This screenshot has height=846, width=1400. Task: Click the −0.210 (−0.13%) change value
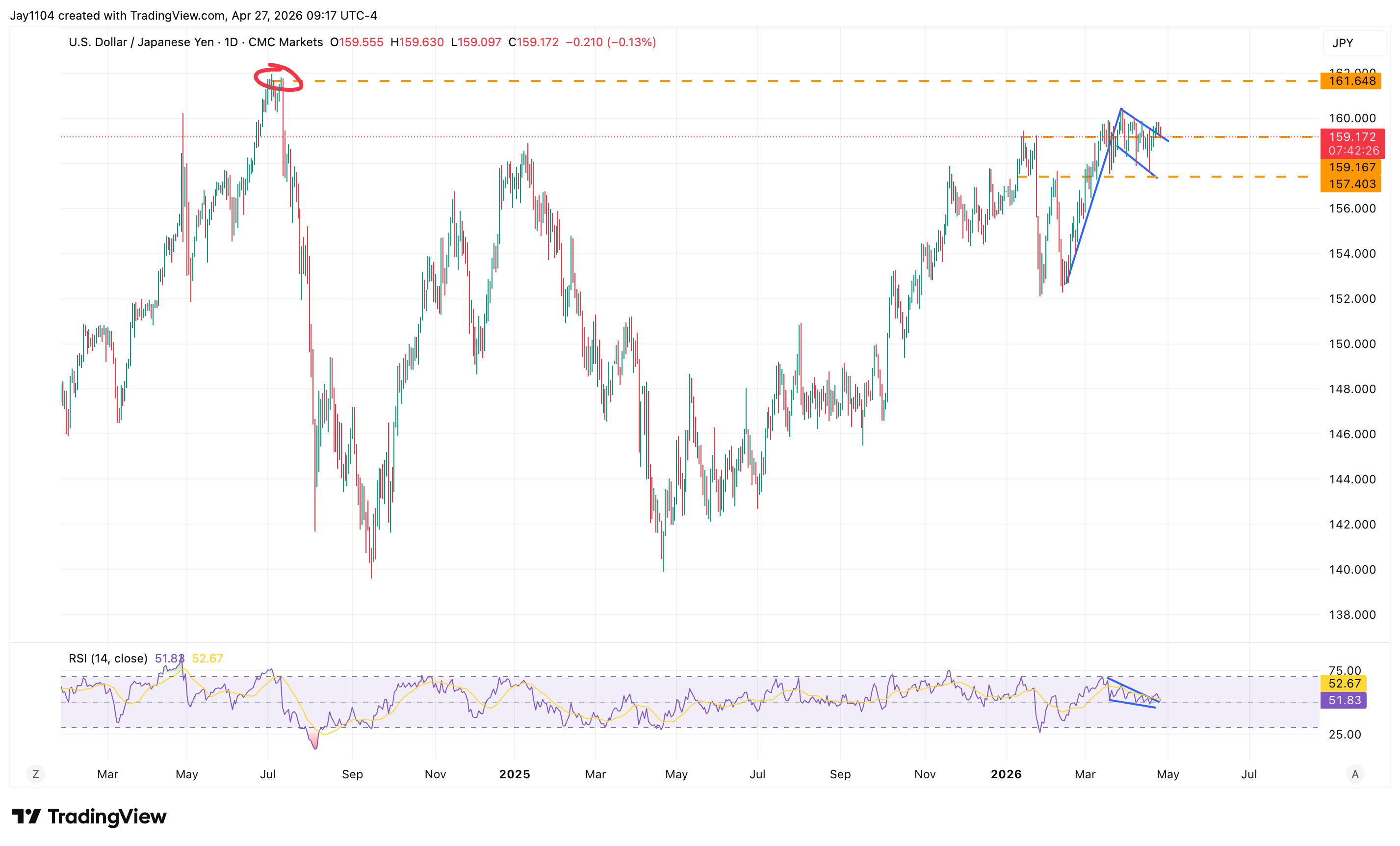click(x=611, y=42)
